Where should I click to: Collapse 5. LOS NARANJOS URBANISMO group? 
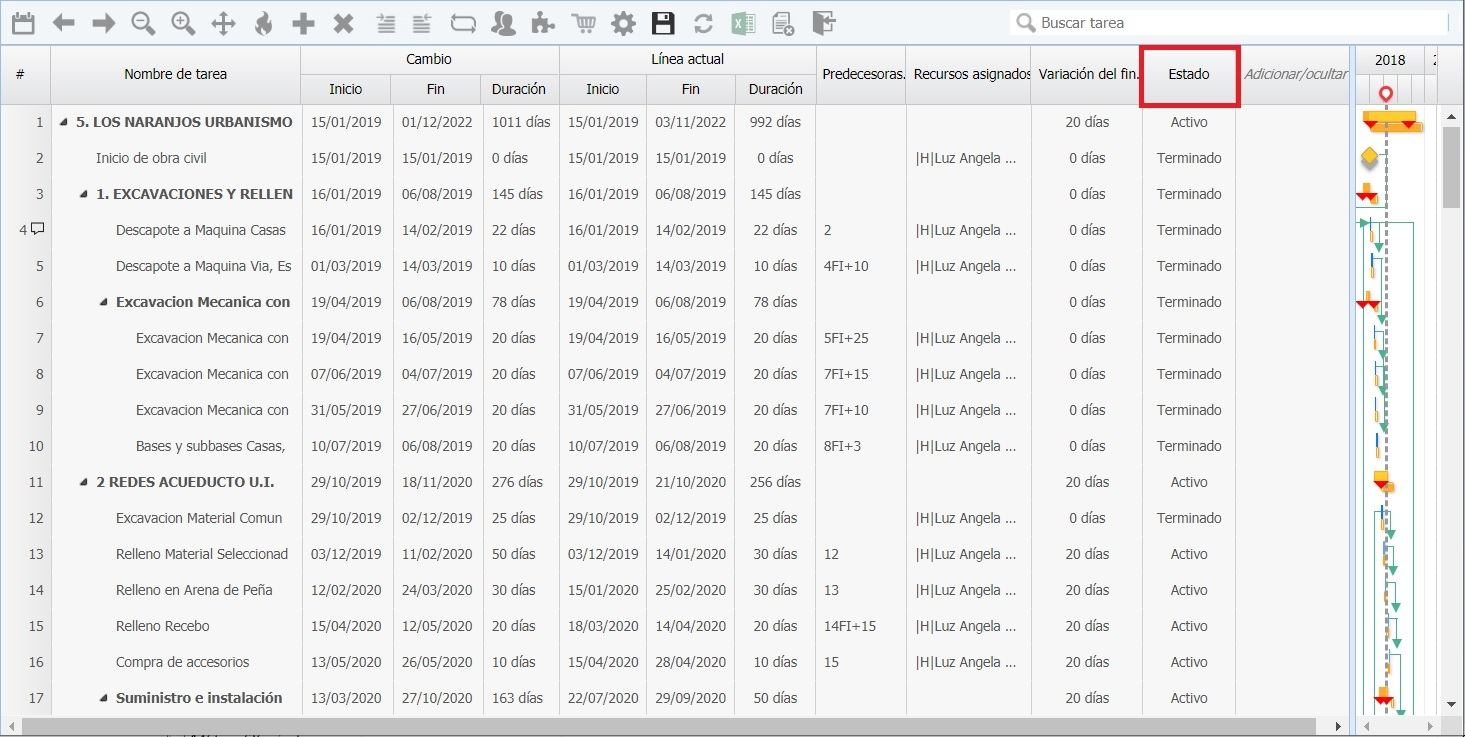click(x=64, y=122)
